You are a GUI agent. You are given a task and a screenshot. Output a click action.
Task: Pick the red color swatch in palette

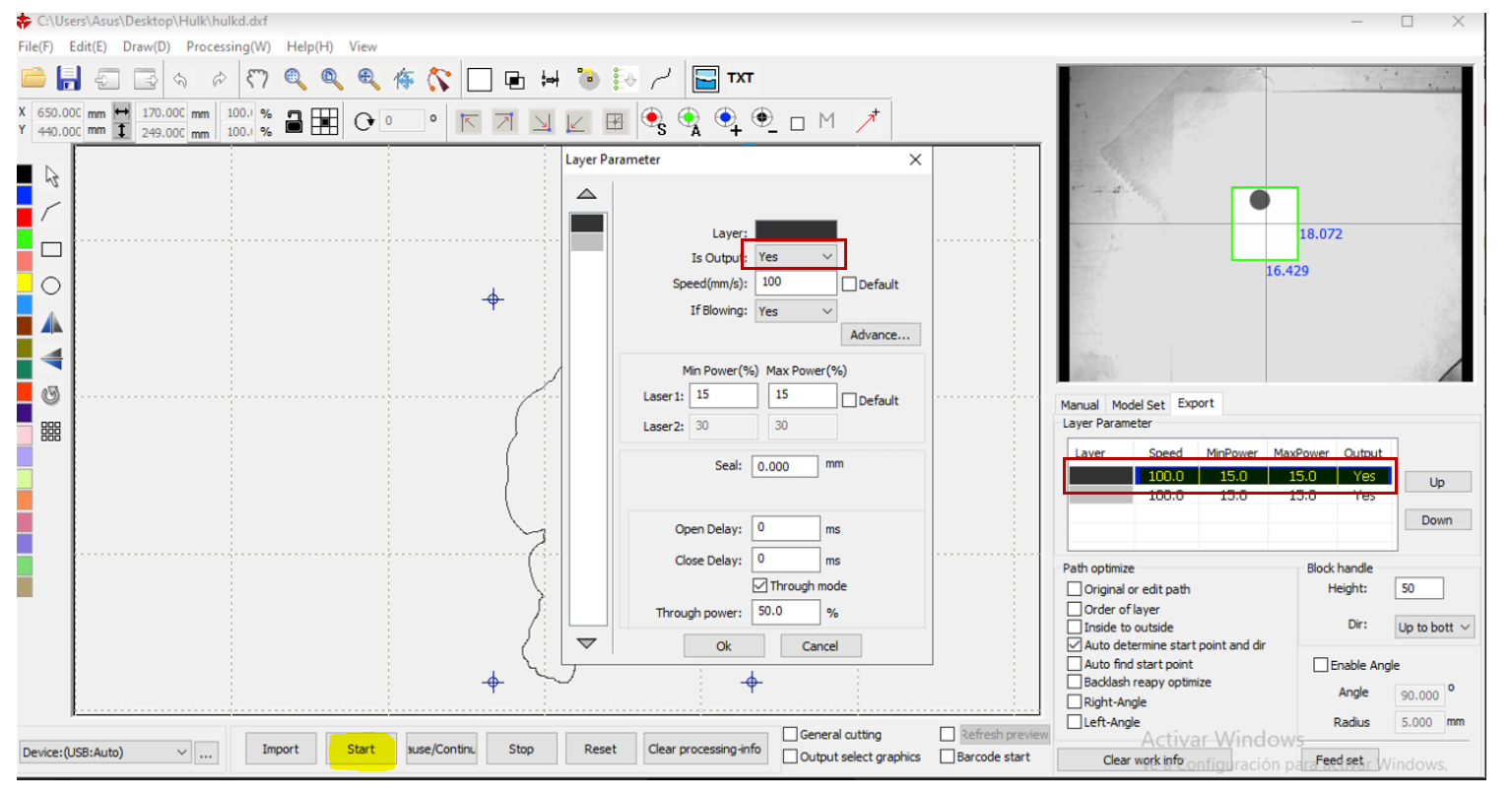[25, 216]
